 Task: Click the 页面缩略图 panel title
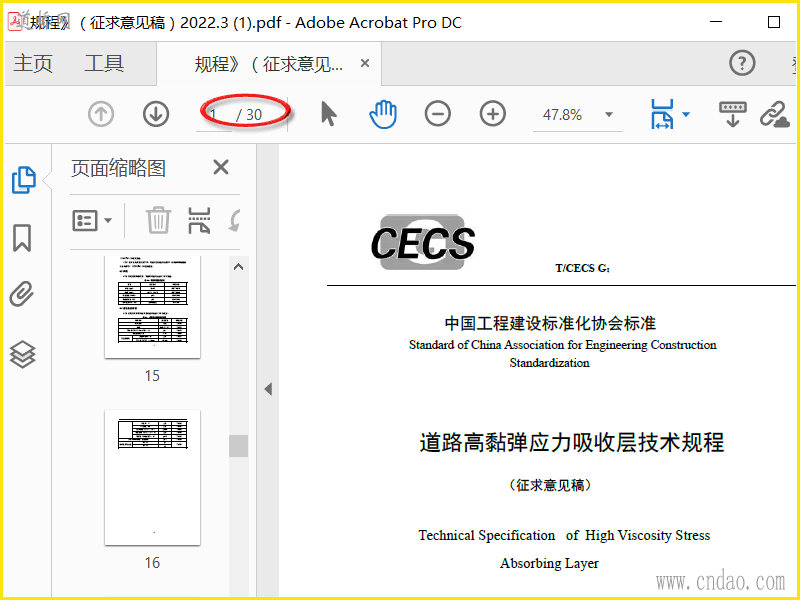tap(118, 168)
